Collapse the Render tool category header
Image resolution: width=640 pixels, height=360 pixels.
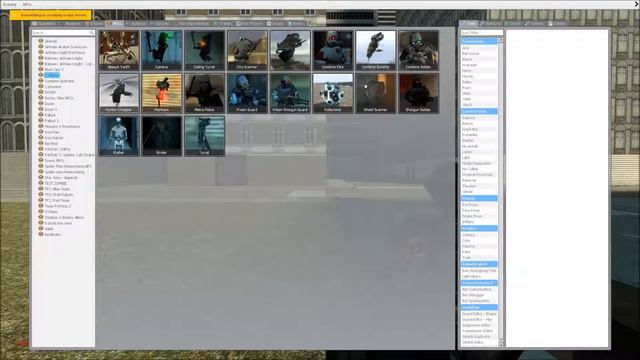click(479, 228)
